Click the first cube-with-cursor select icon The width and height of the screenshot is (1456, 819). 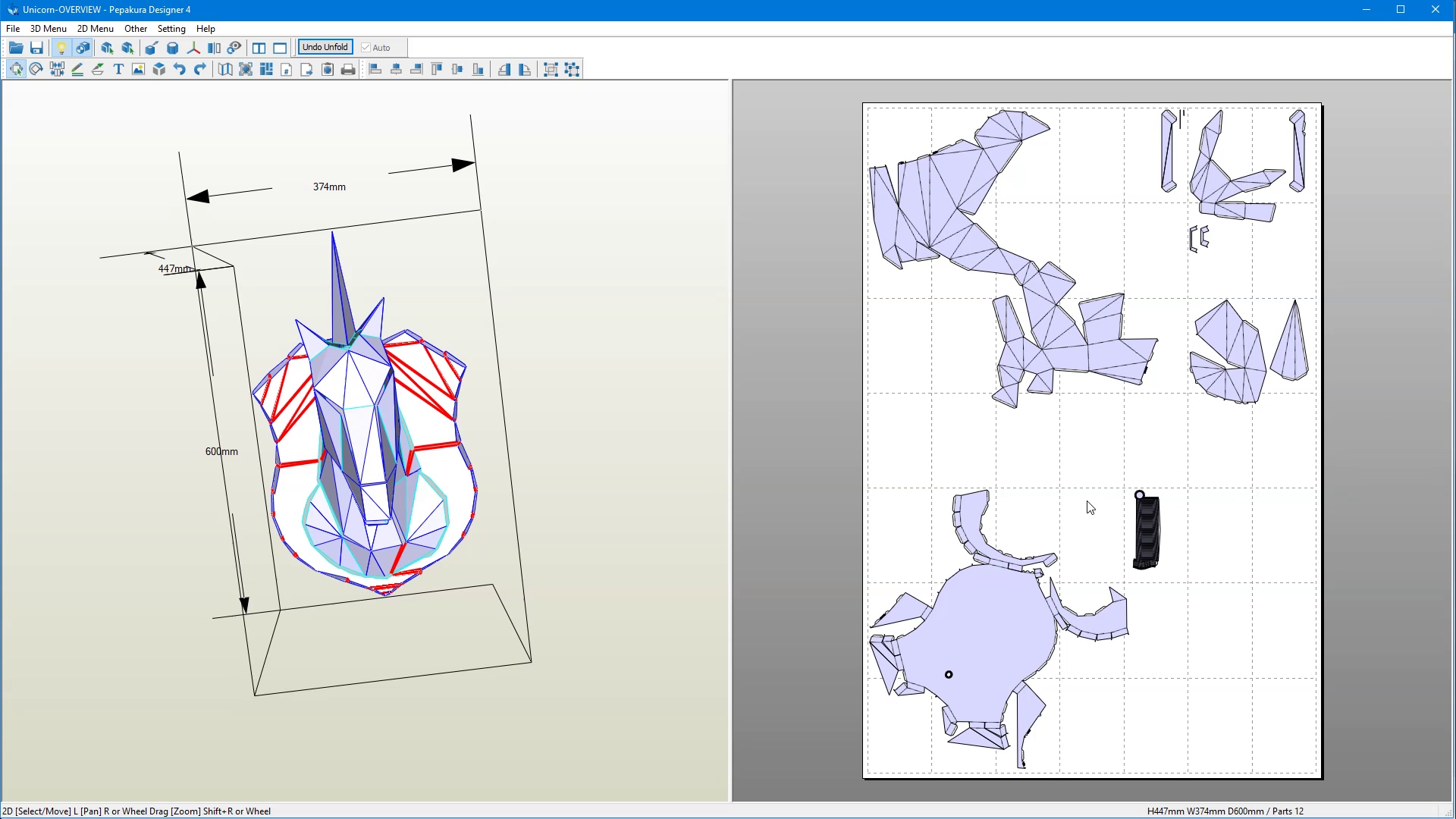107,48
